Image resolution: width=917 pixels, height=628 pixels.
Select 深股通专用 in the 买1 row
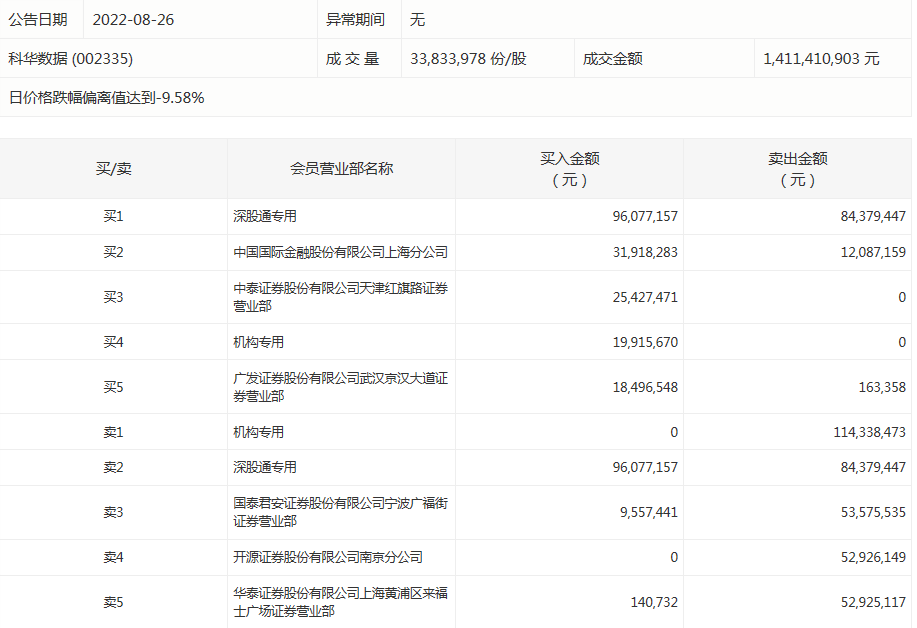pos(265,217)
